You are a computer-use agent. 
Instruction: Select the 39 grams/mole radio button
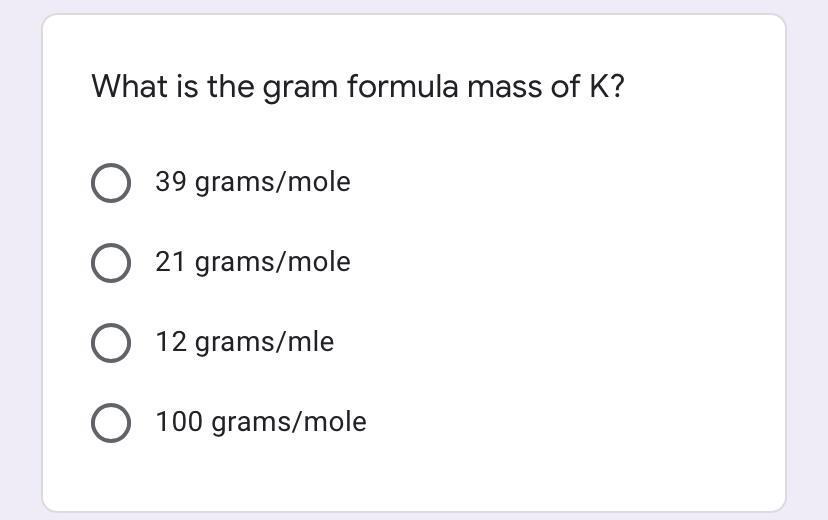[x=110, y=183]
